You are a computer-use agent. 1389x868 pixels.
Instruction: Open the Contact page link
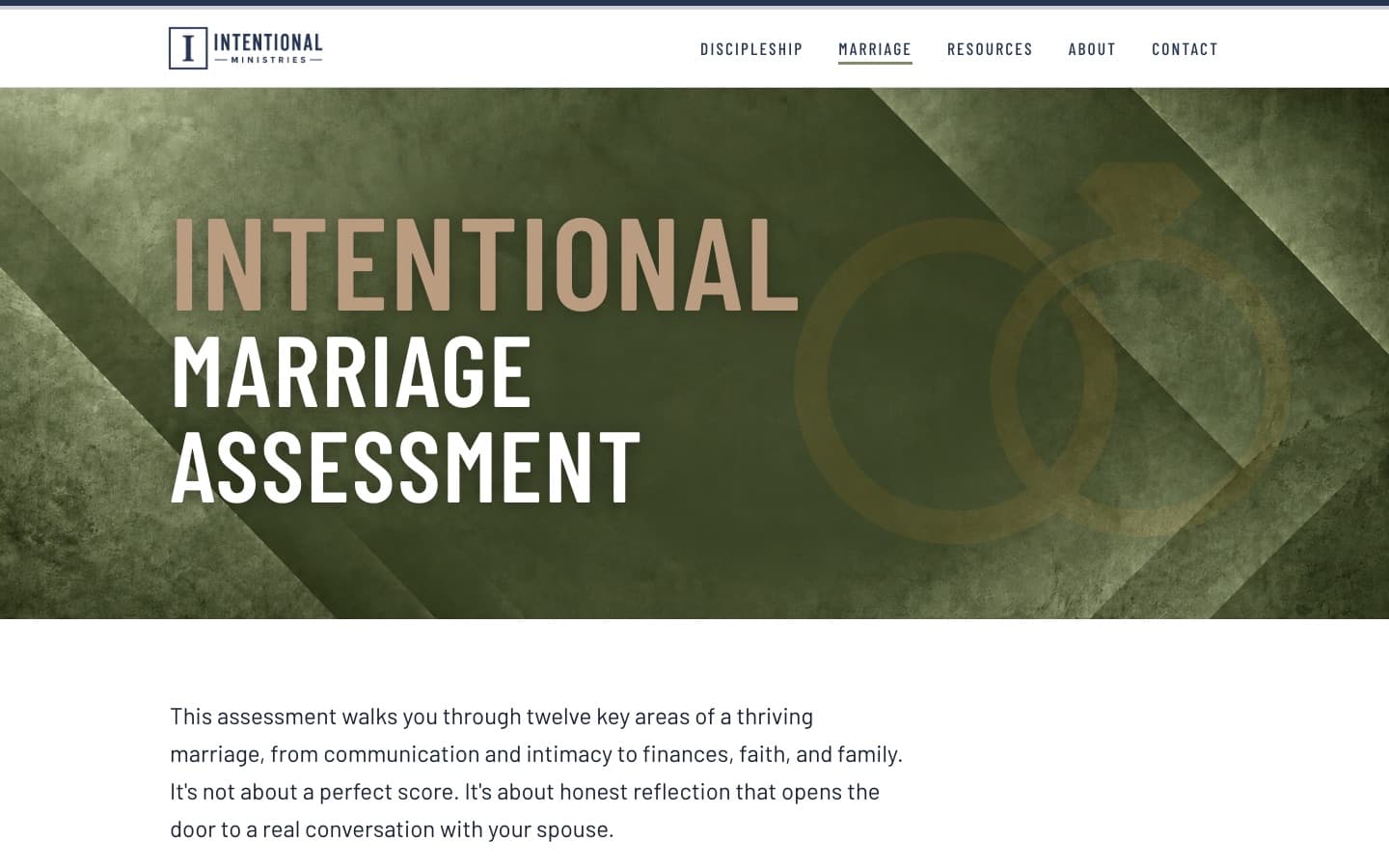click(1185, 49)
